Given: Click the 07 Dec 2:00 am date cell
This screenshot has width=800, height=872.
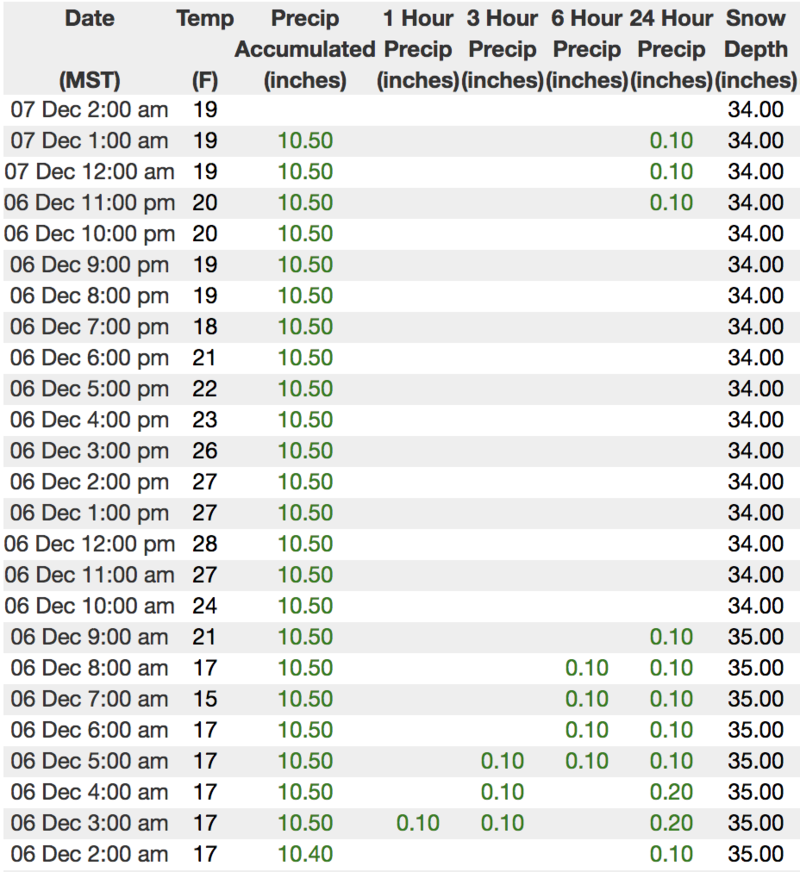Looking at the screenshot, I should click(x=89, y=109).
